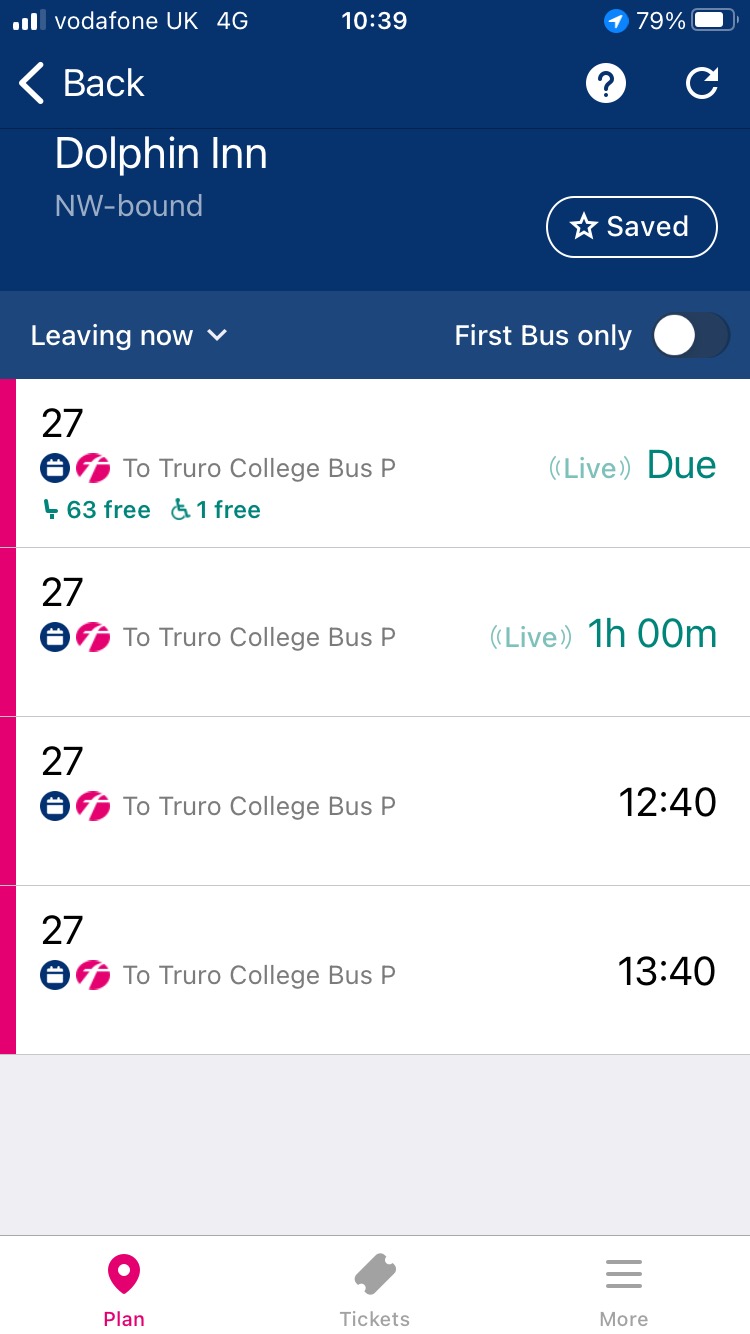
Task: Open the Leaving now dropdown
Action: click(x=112, y=335)
